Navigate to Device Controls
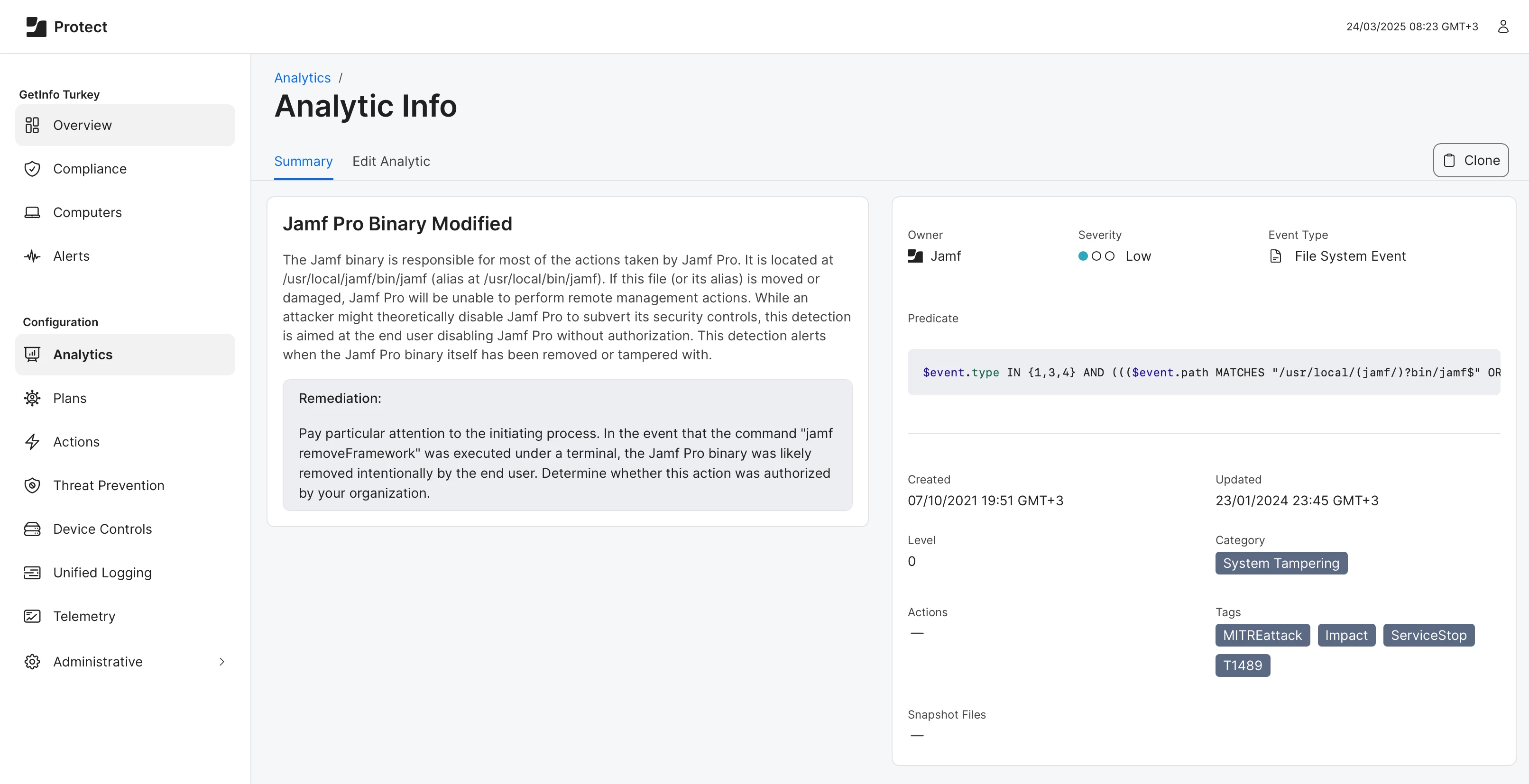This screenshot has width=1529, height=784. pos(125,529)
